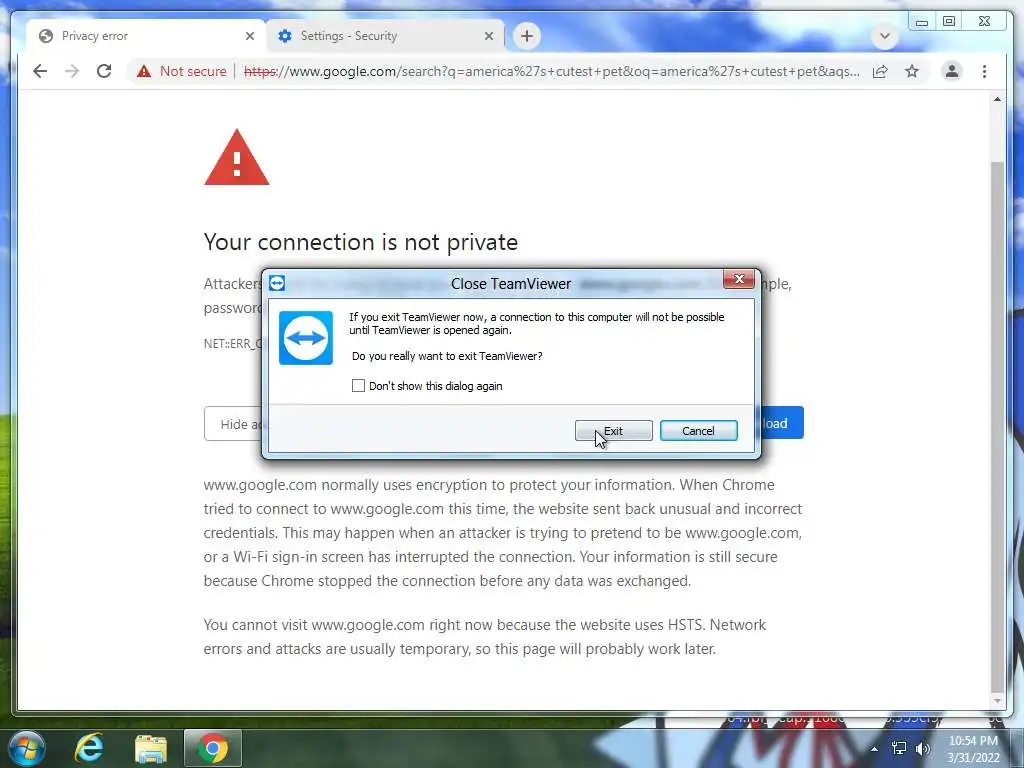Launch Internet Explorer from taskbar
This screenshot has width=1024, height=768.
tap(89, 747)
